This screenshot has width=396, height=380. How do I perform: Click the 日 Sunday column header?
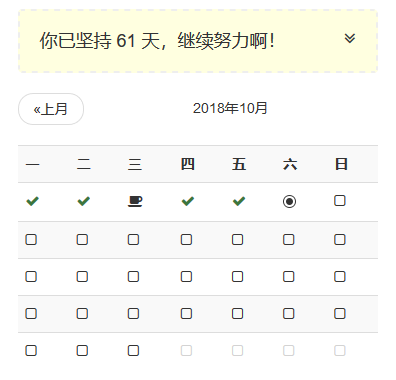(341, 164)
